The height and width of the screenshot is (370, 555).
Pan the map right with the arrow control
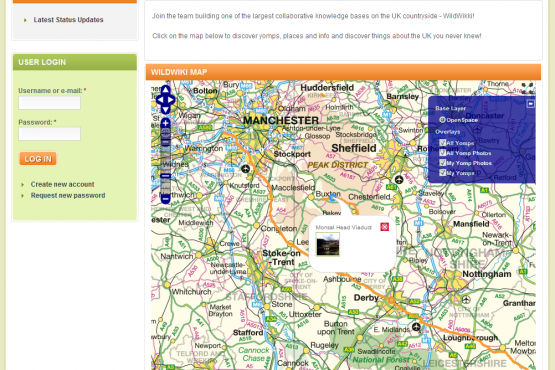point(171,100)
